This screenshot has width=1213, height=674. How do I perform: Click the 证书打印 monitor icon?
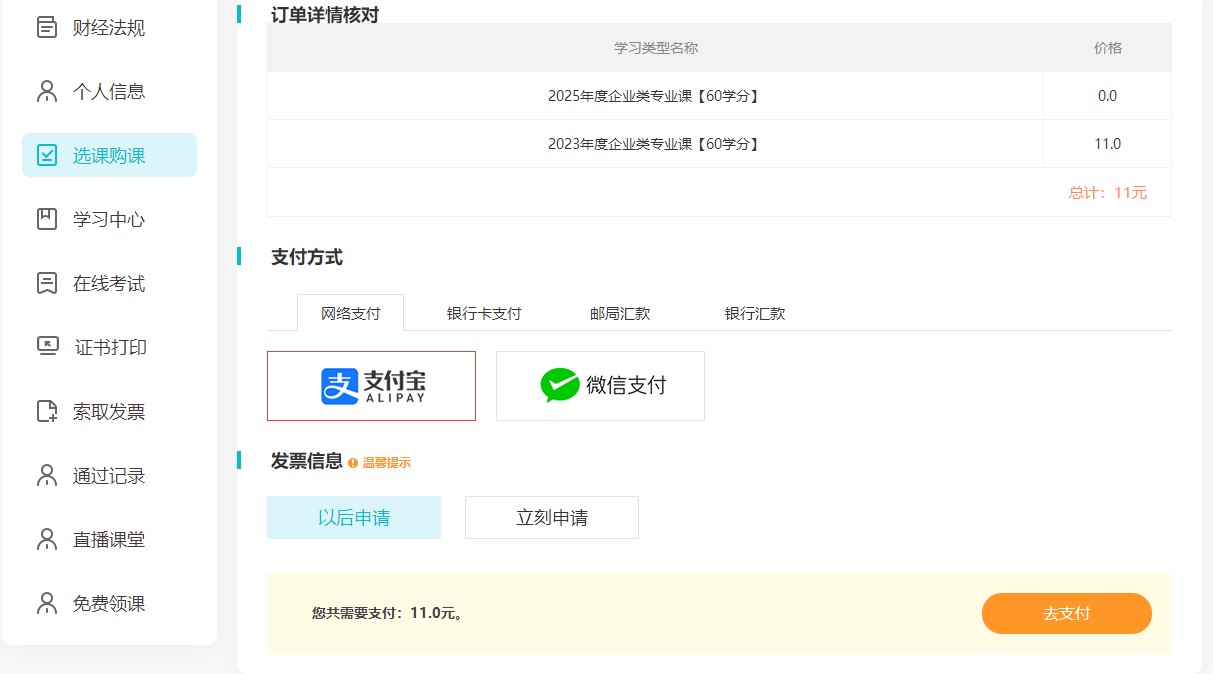tap(47, 347)
